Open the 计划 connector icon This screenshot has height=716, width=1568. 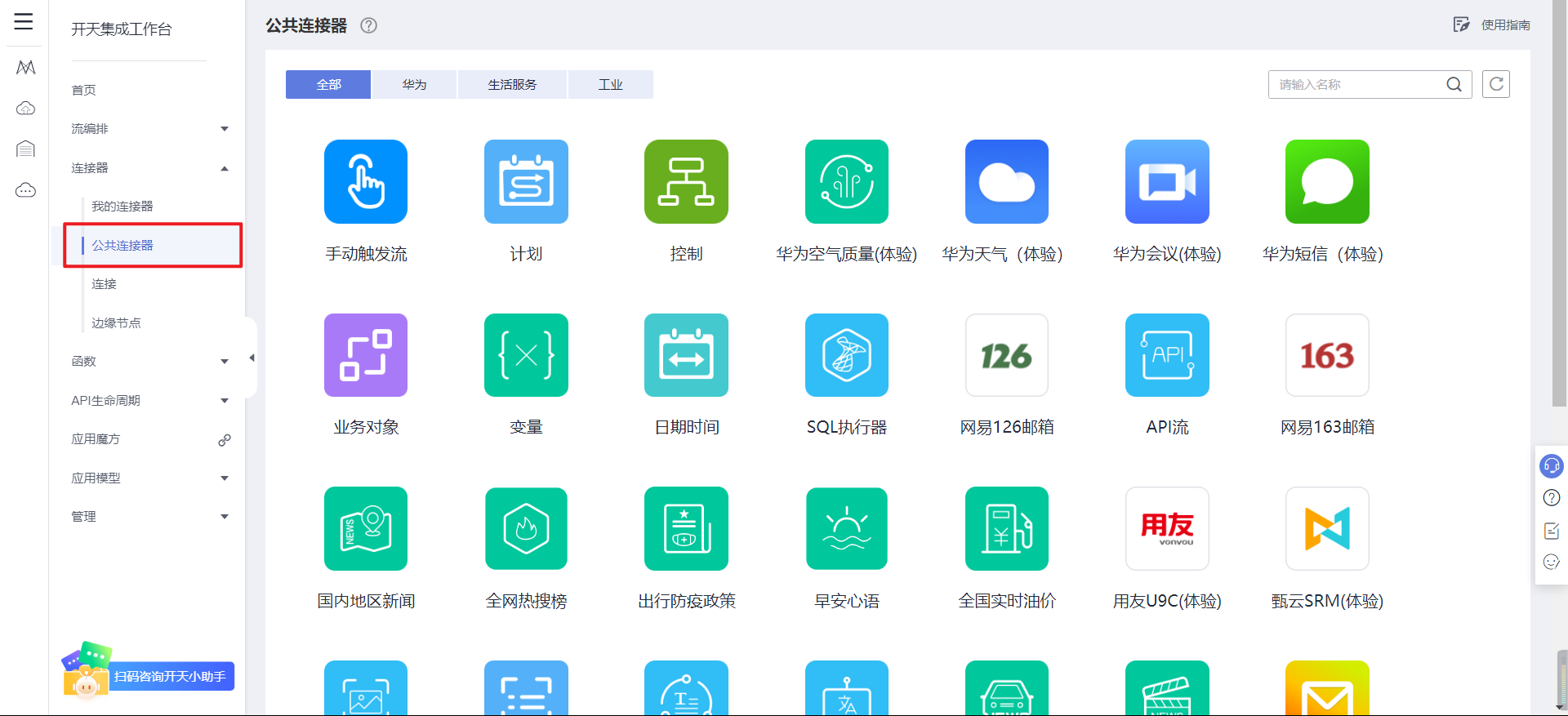pos(526,181)
